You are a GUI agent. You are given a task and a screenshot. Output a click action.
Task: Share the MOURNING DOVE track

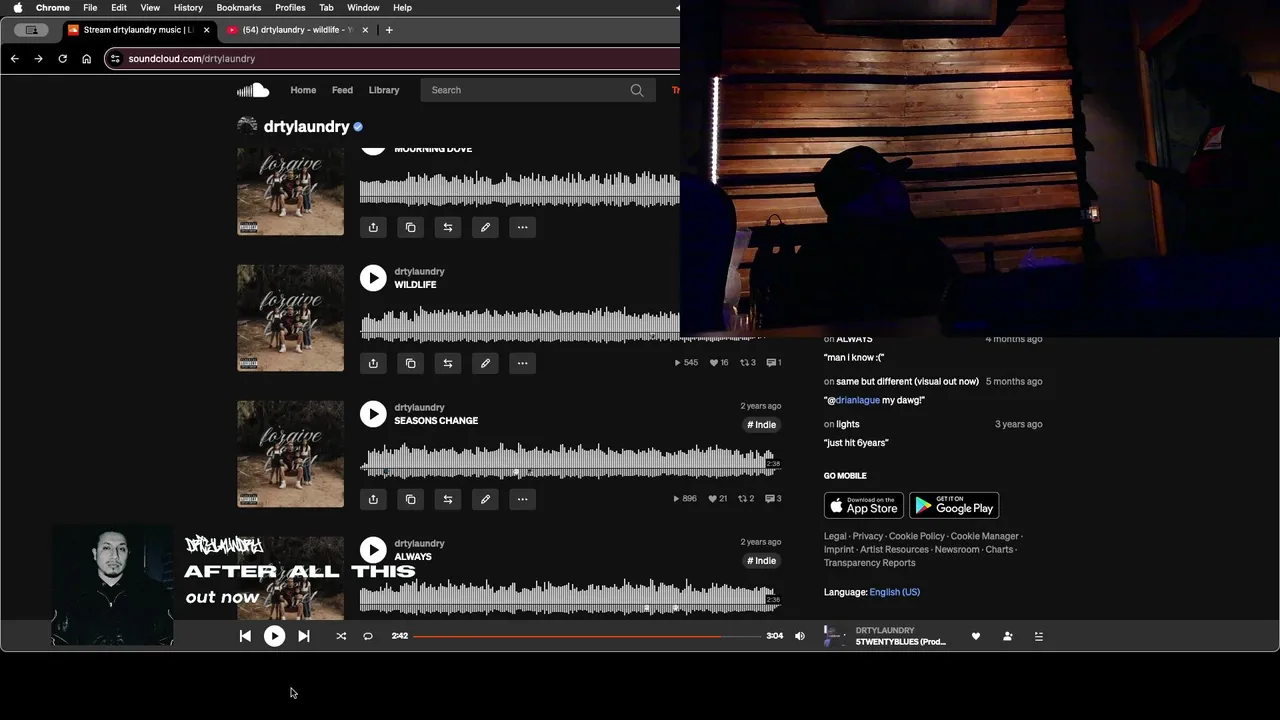coord(373,227)
